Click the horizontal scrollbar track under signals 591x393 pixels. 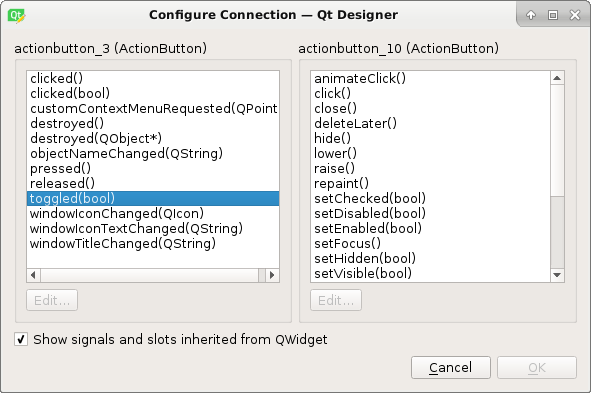pos(149,275)
